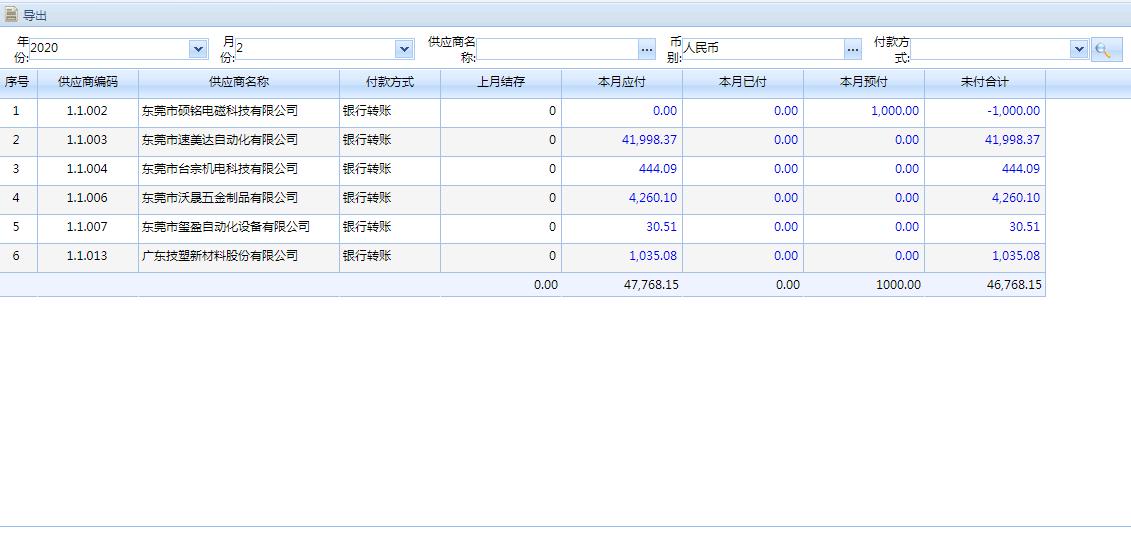Open 本月应付 amount 30.51

661,226
